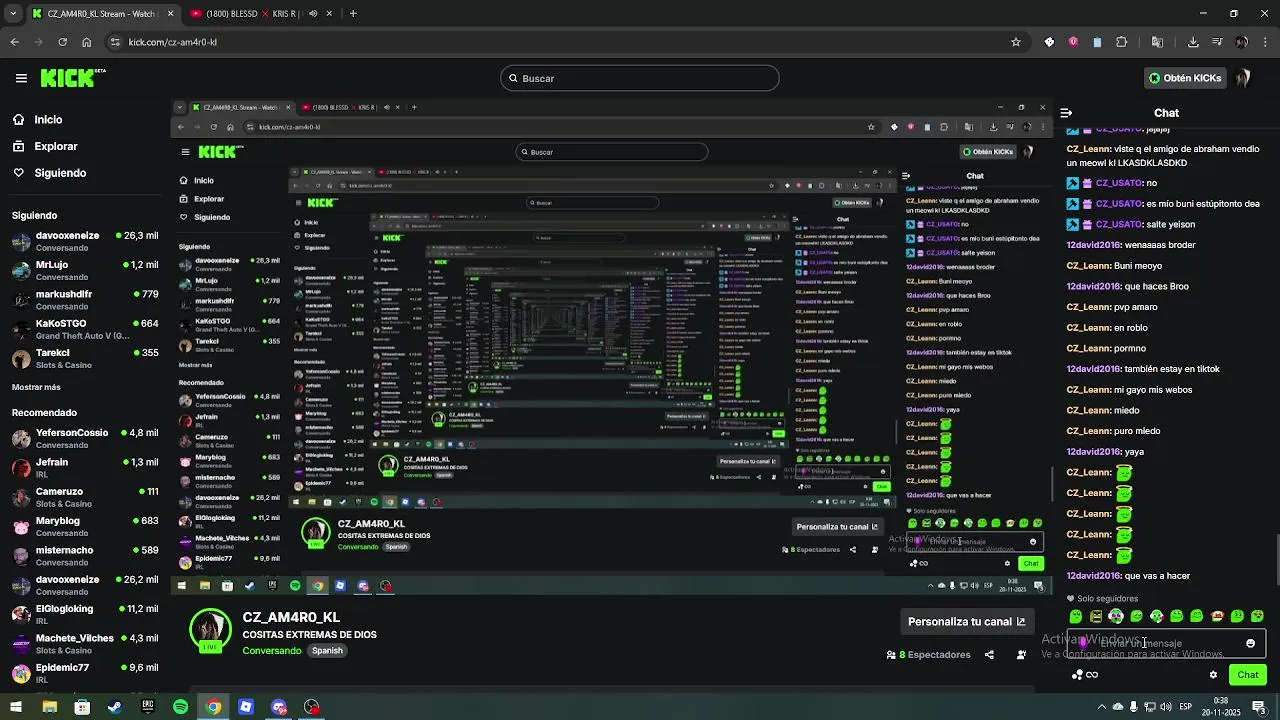
Task: Open Chrome's three-dot menu
Action: tap(1265, 42)
